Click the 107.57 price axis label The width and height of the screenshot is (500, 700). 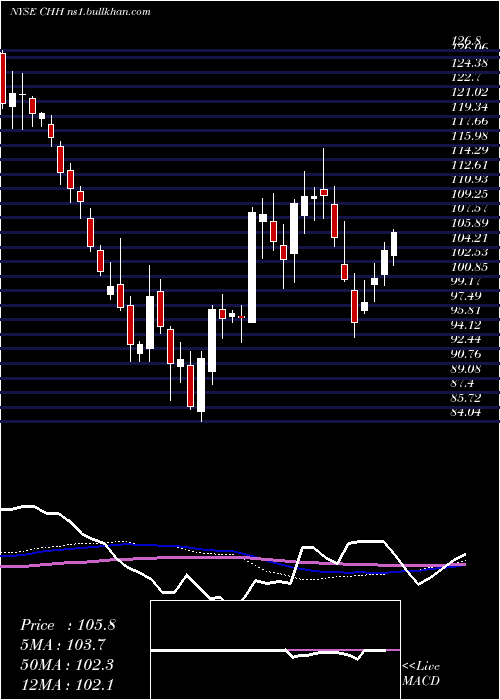pyautogui.click(x=469, y=208)
